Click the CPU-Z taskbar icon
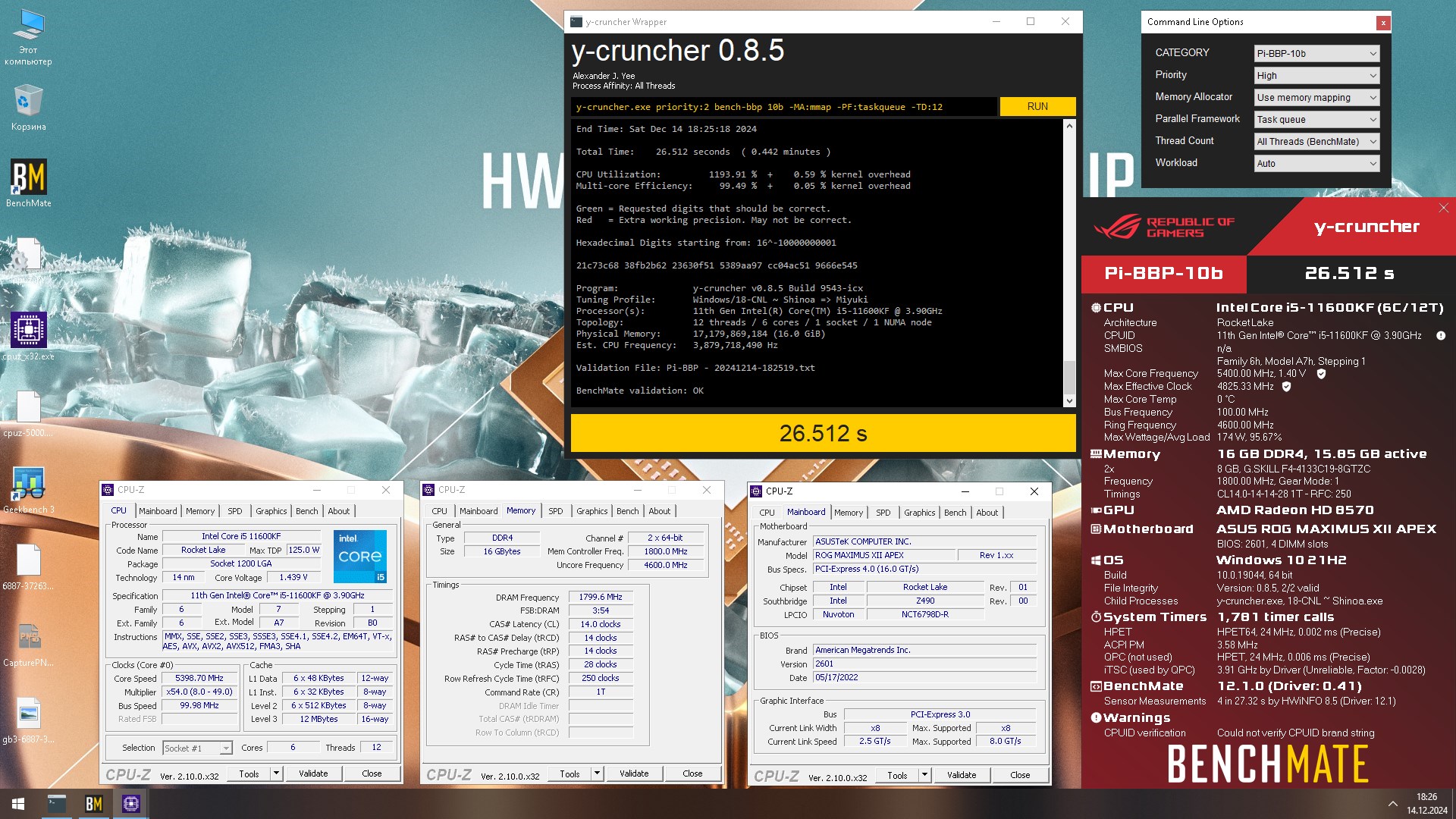This screenshot has height=819, width=1456. click(x=131, y=804)
